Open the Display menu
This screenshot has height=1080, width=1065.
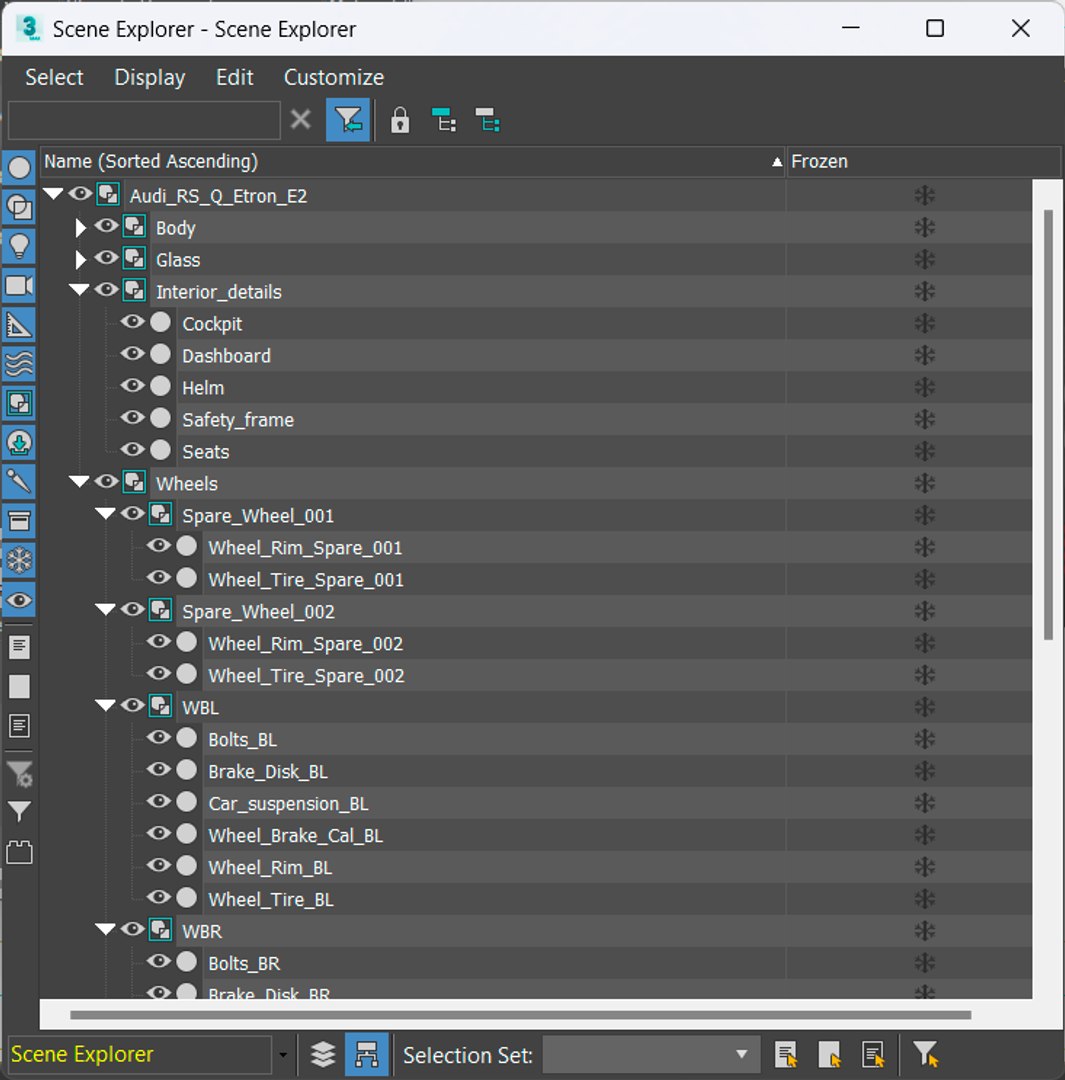pyautogui.click(x=149, y=77)
